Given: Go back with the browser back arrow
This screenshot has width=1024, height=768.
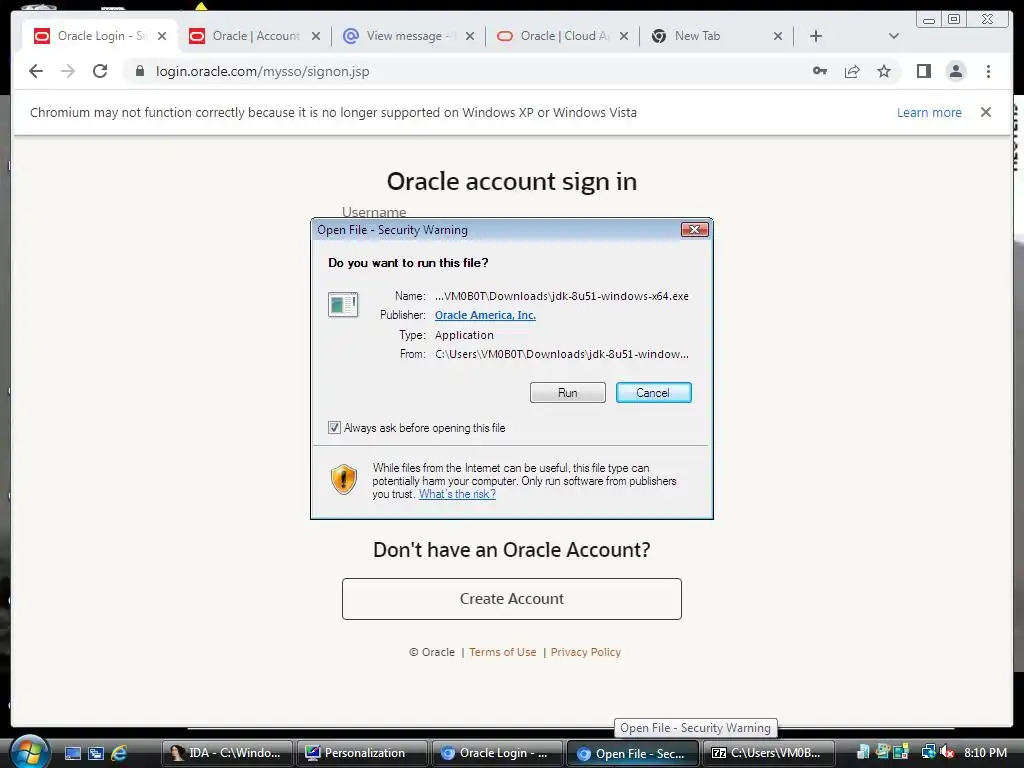Looking at the screenshot, I should tap(36, 71).
